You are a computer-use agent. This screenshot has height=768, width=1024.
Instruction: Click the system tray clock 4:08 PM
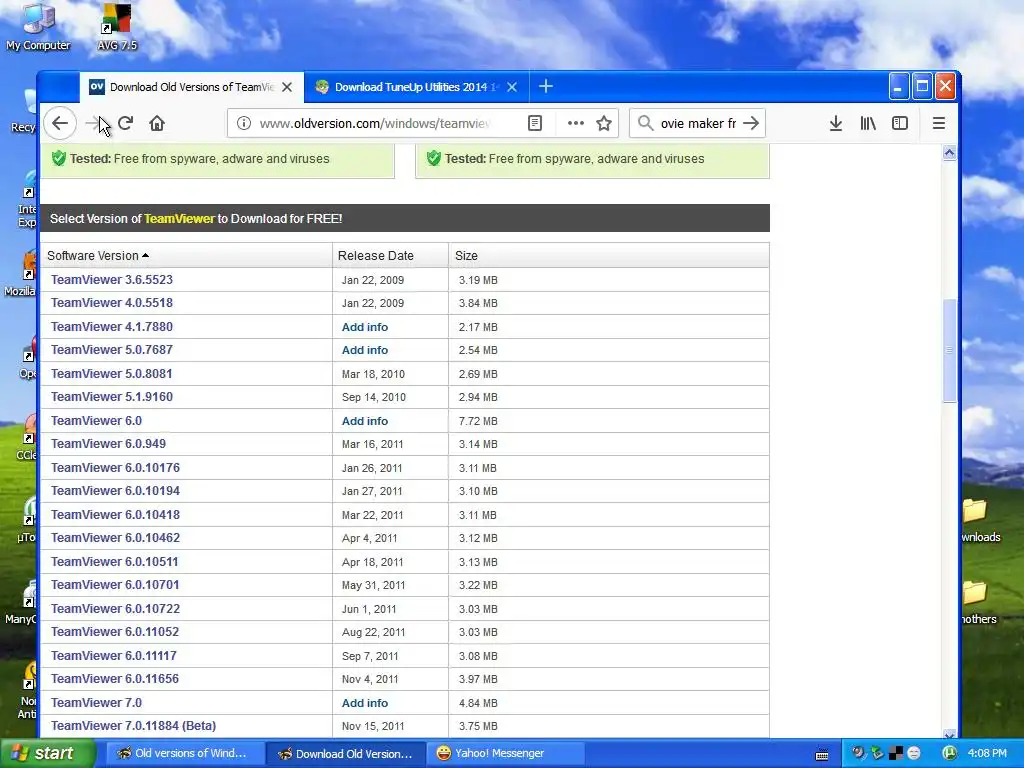point(987,754)
